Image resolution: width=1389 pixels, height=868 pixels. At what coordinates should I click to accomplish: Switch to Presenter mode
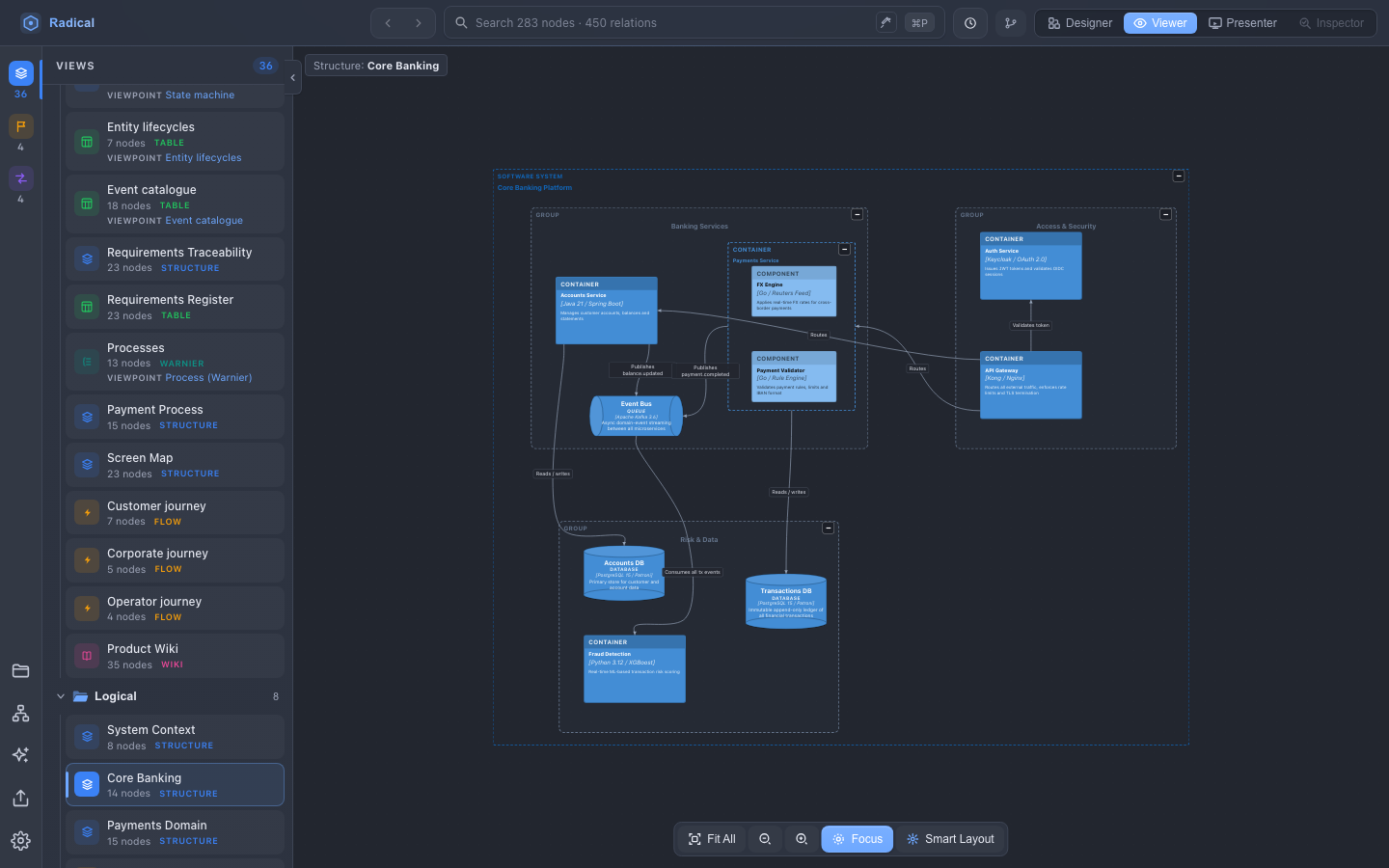pyautogui.click(x=1243, y=23)
